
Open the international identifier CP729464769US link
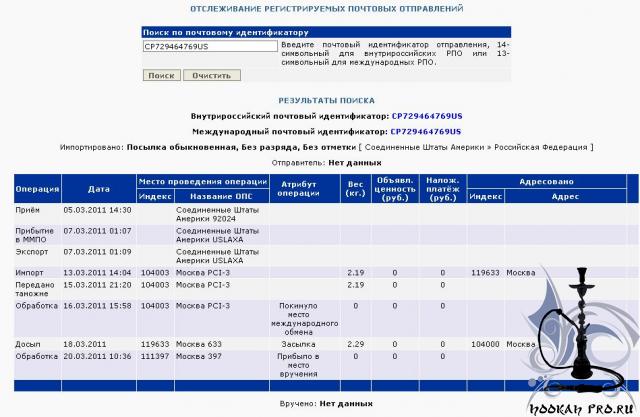[426, 131]
